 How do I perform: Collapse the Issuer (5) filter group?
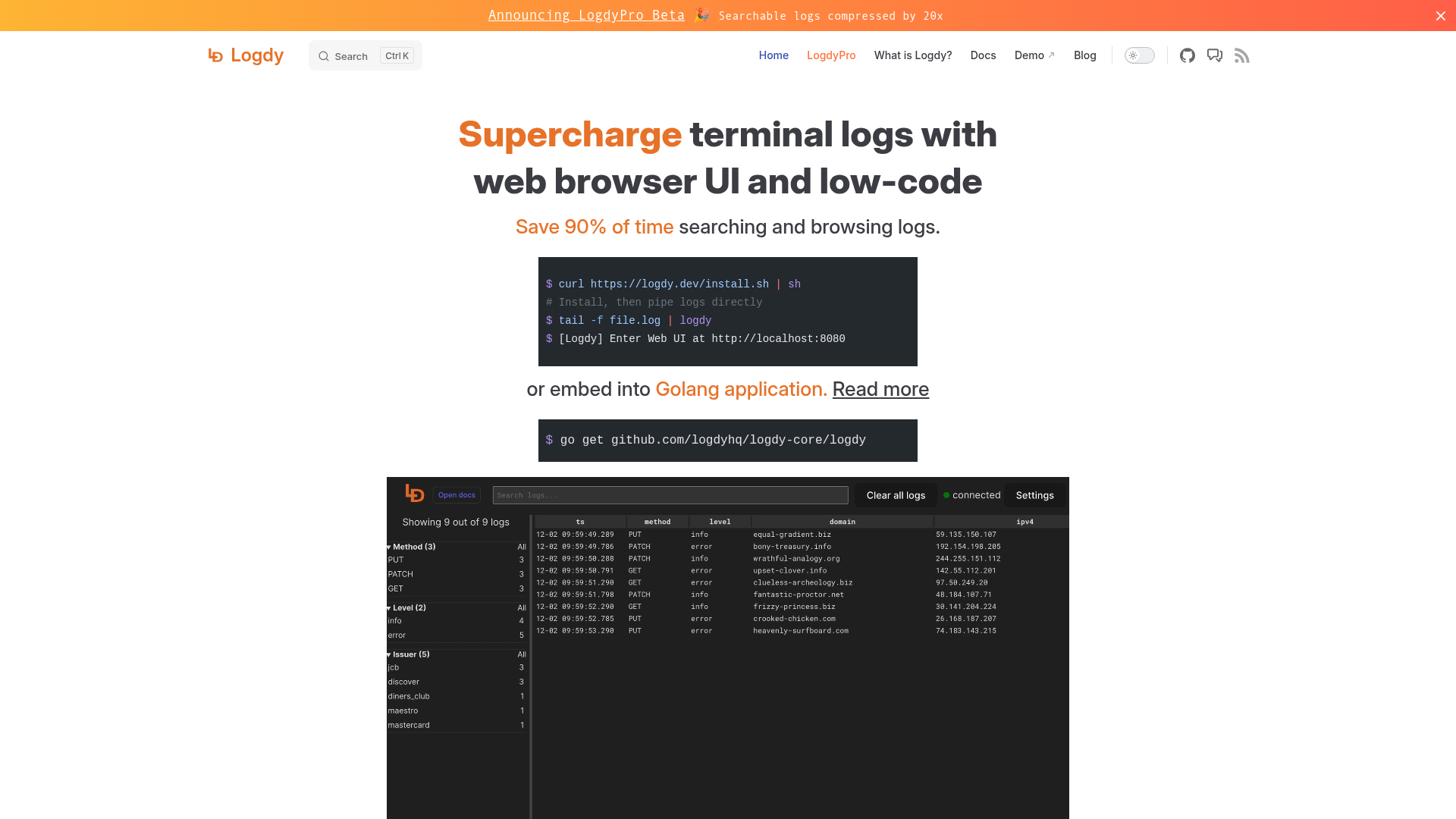coord(408,654)
